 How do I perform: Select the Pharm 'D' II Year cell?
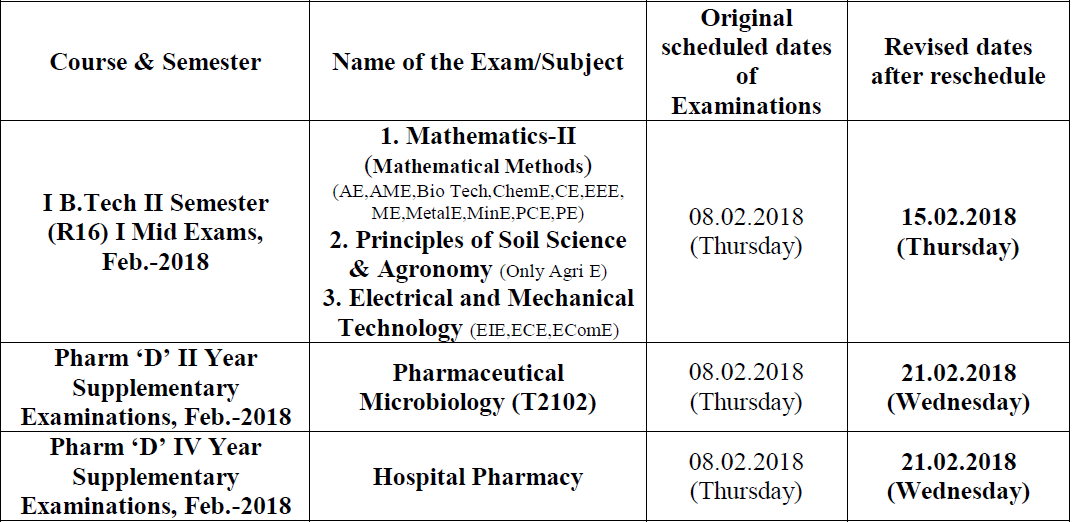(155, 387)
